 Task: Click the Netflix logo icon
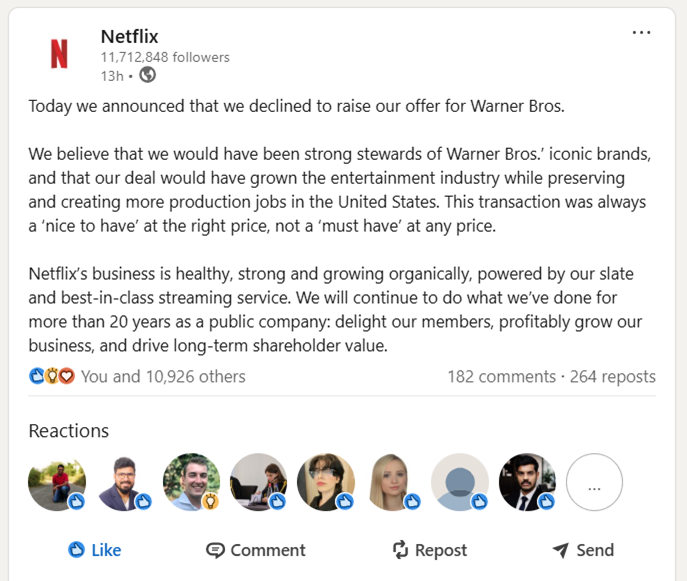[59, 54]
